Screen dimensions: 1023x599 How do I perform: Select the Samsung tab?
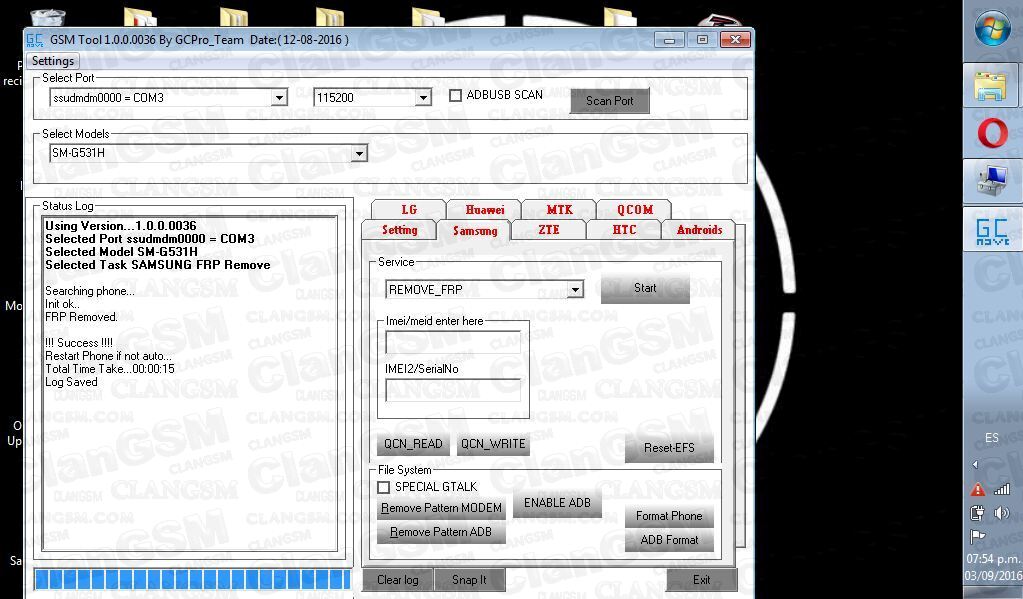click(475, 230)
